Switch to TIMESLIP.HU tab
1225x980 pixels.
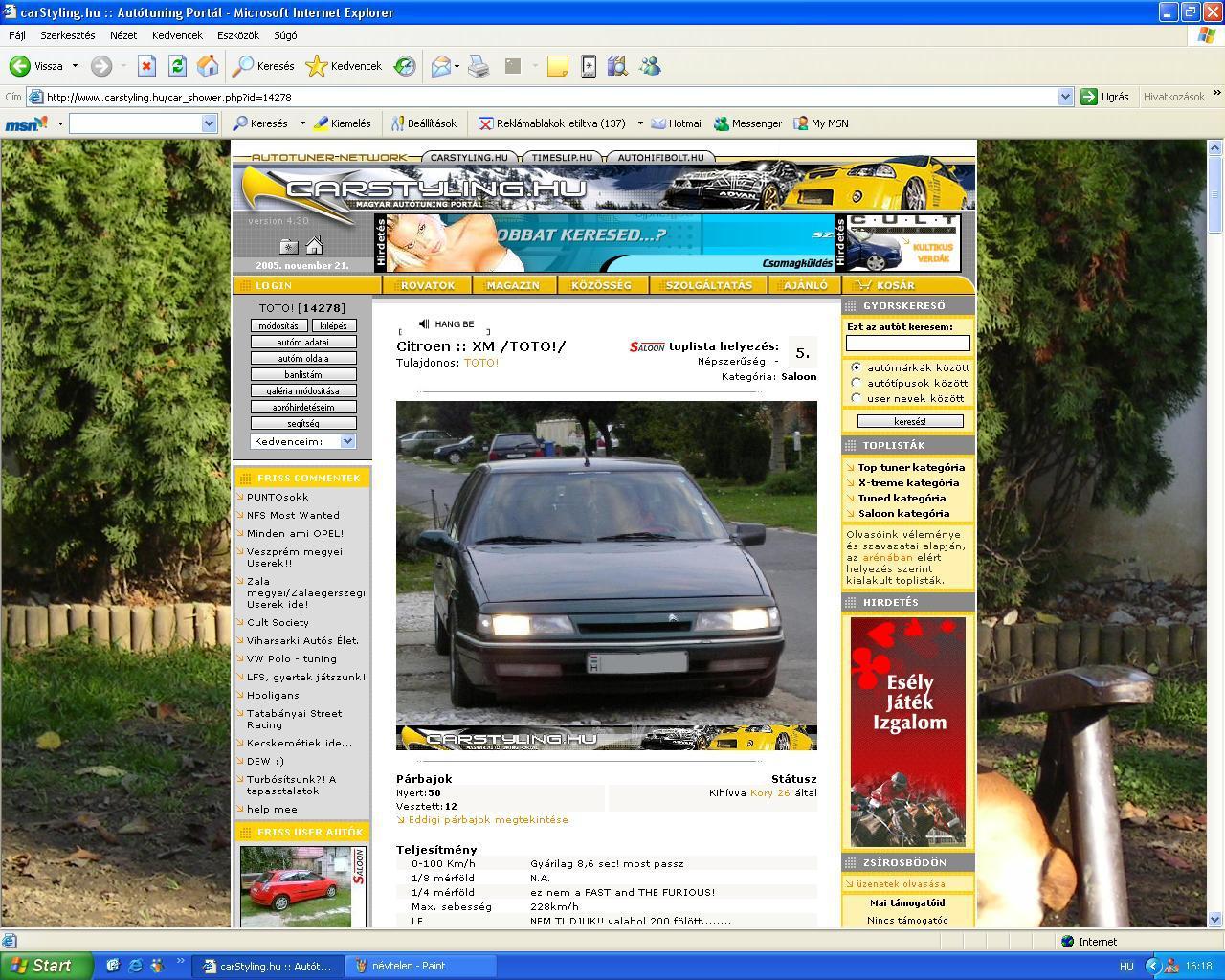click(562, 157)
